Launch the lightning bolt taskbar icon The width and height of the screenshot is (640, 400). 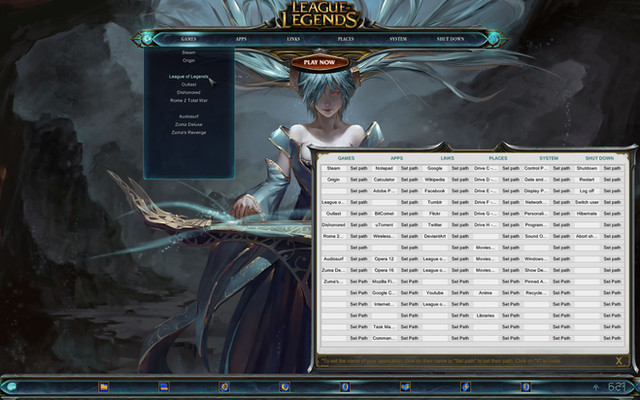coord(465,387)
